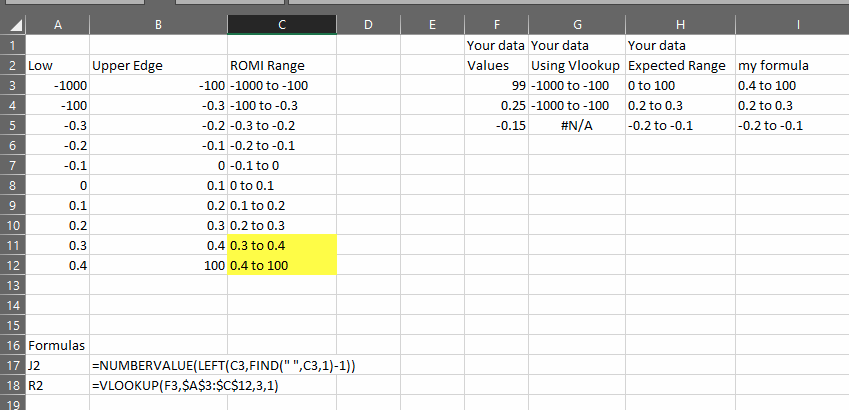849x410 pixels.
Task: Select cell '-0.3 to -0.2'
Action: pyautogui.click(x=282, y=126)
